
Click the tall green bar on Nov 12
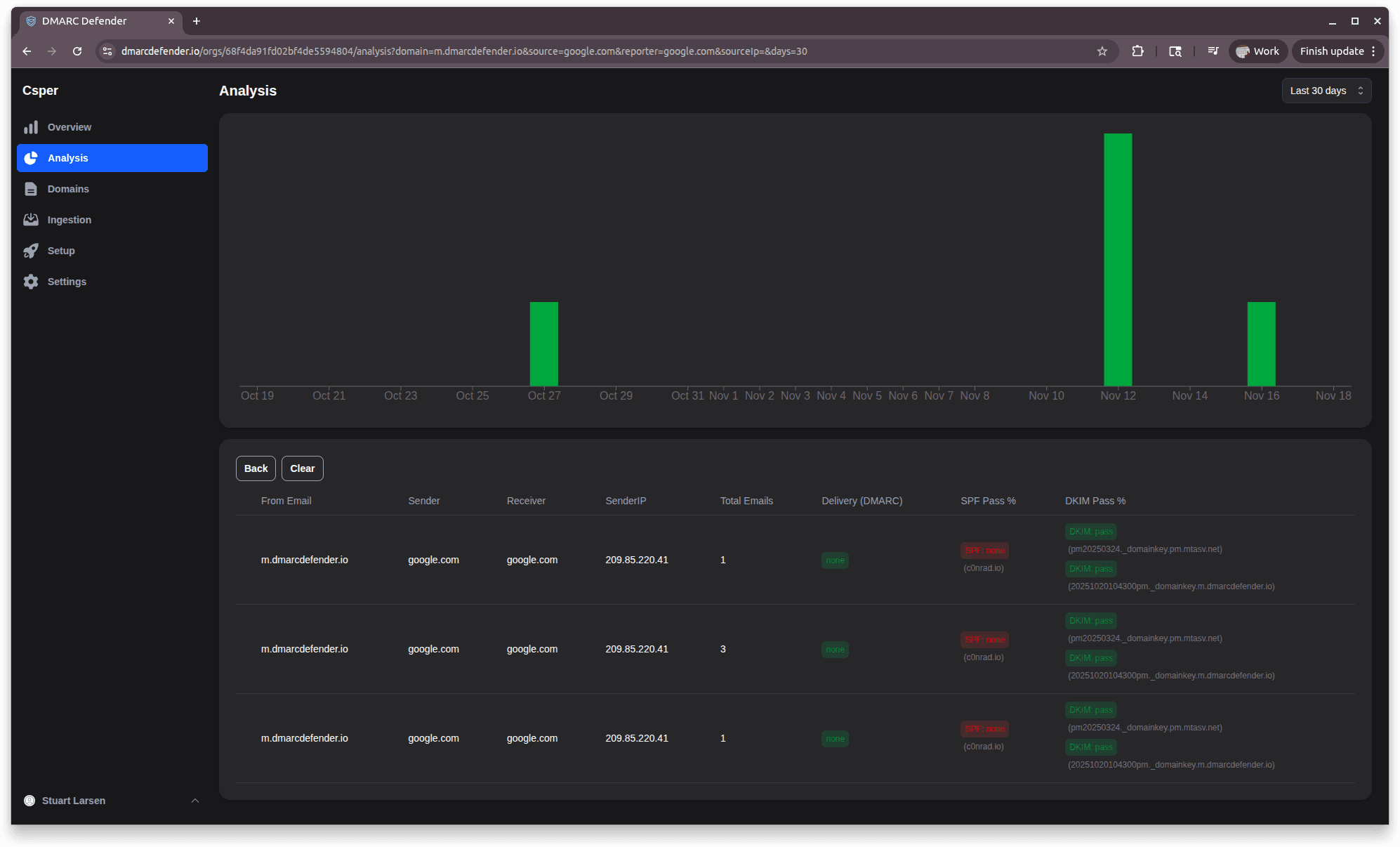point(1118,260)
